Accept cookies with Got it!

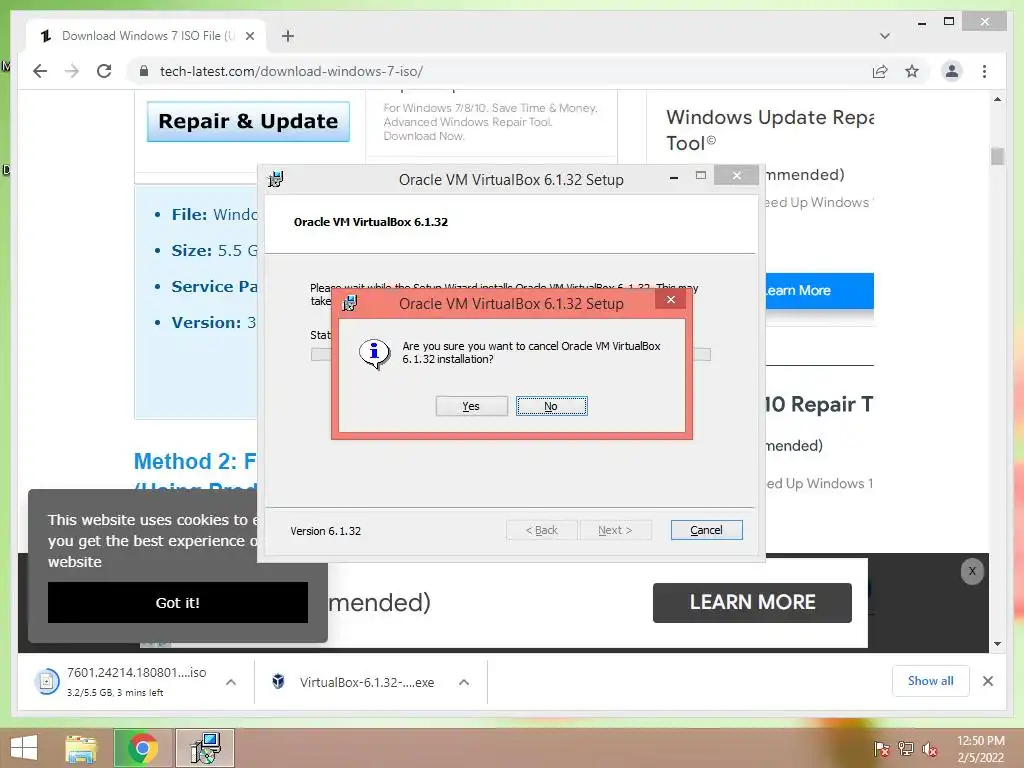click(178, 603)
